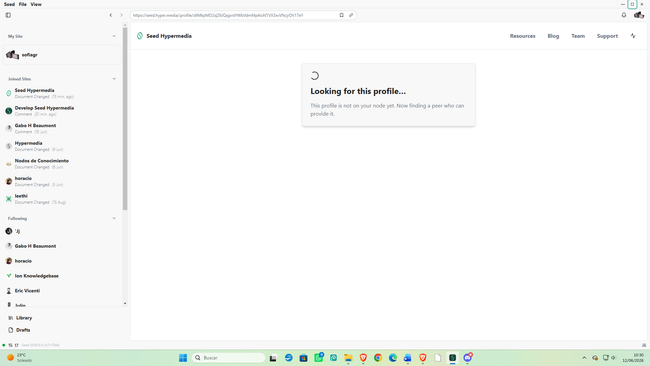Open File Explorer from taskbar
Viewport: 650px width, 366px height.
pos(348,358)
